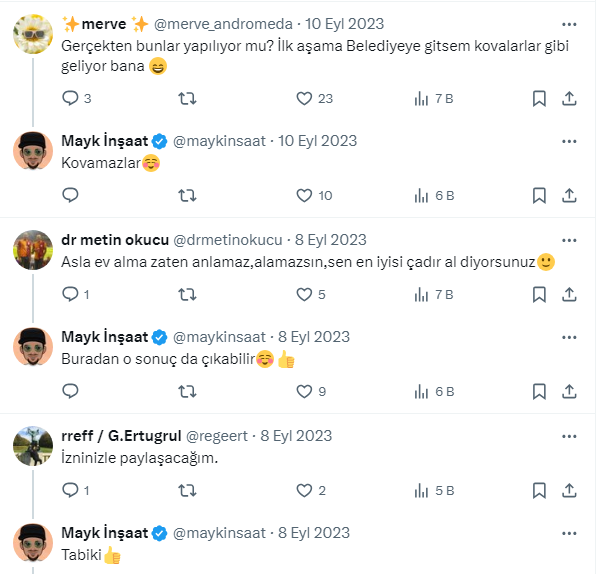Open more options on merve's tweet
Image resolution: width=610 pixels, height=574 pixels.
(x=569, y=23)
